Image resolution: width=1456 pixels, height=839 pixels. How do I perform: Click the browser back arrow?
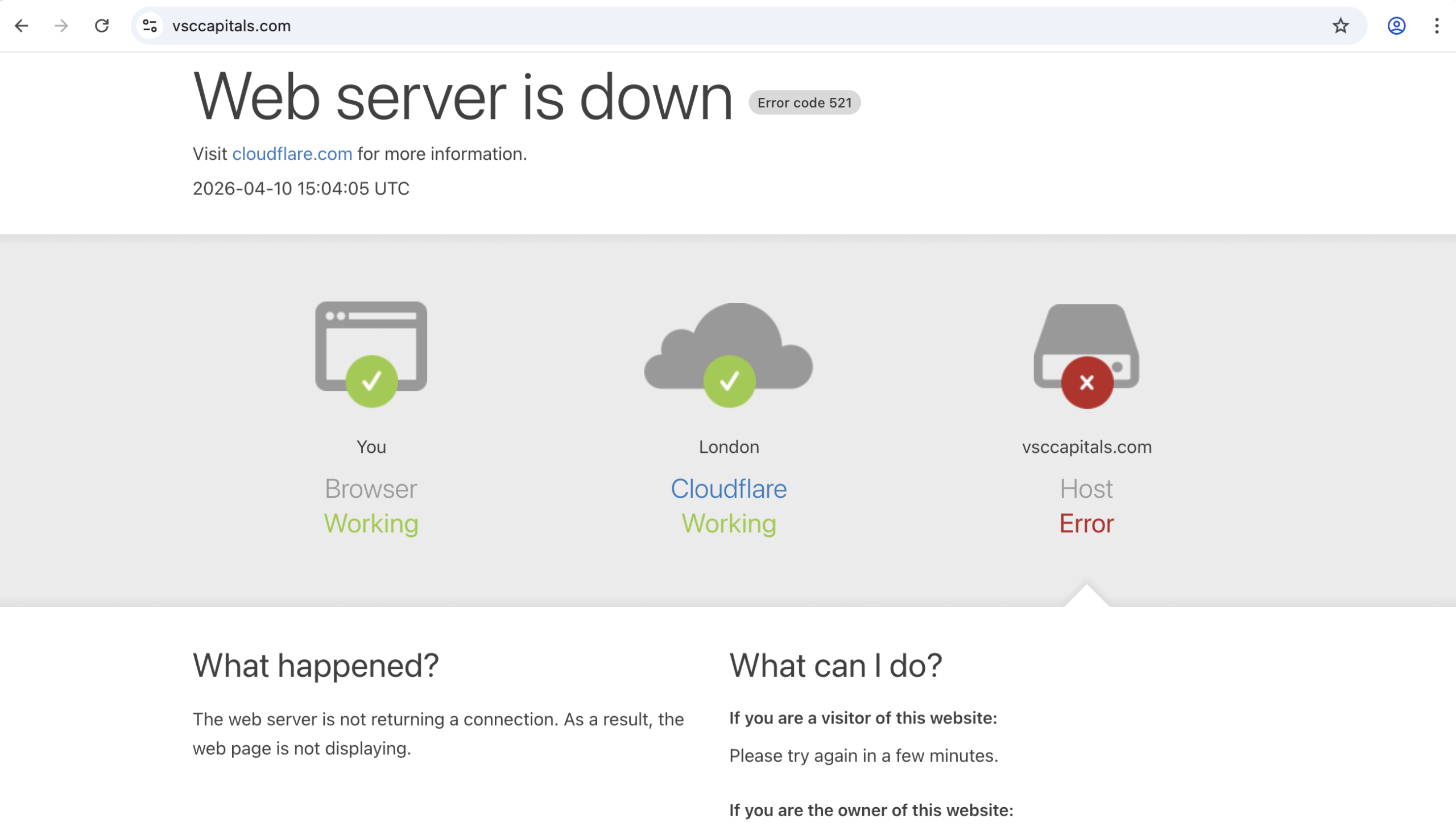point(21,26)
